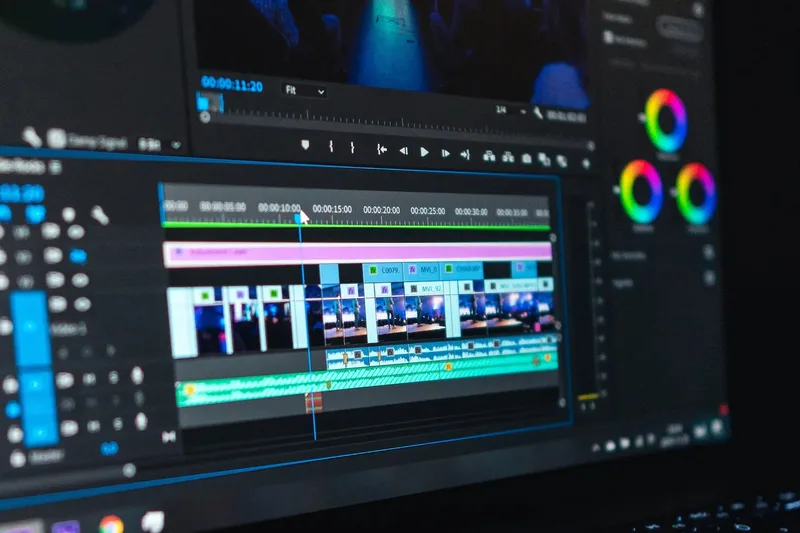Open Program Monitor wrench settings
The width and height of the screenshot is (800, 533).
click(x=538, y=113)
